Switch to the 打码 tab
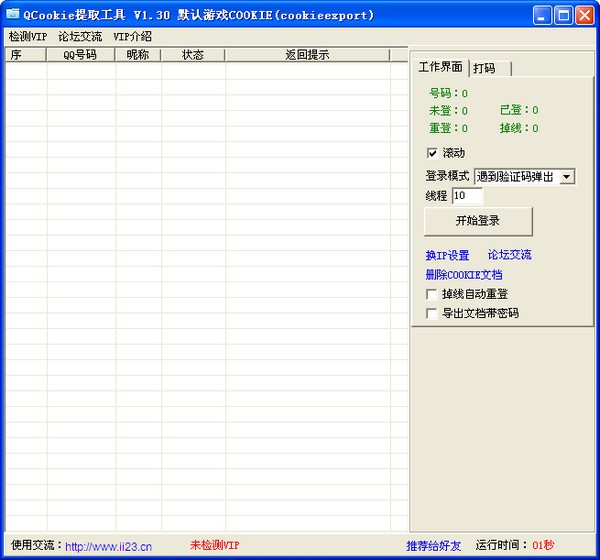The width and height of the screenshot is (600, 560). pyautogui.click(x=490, y=69)
